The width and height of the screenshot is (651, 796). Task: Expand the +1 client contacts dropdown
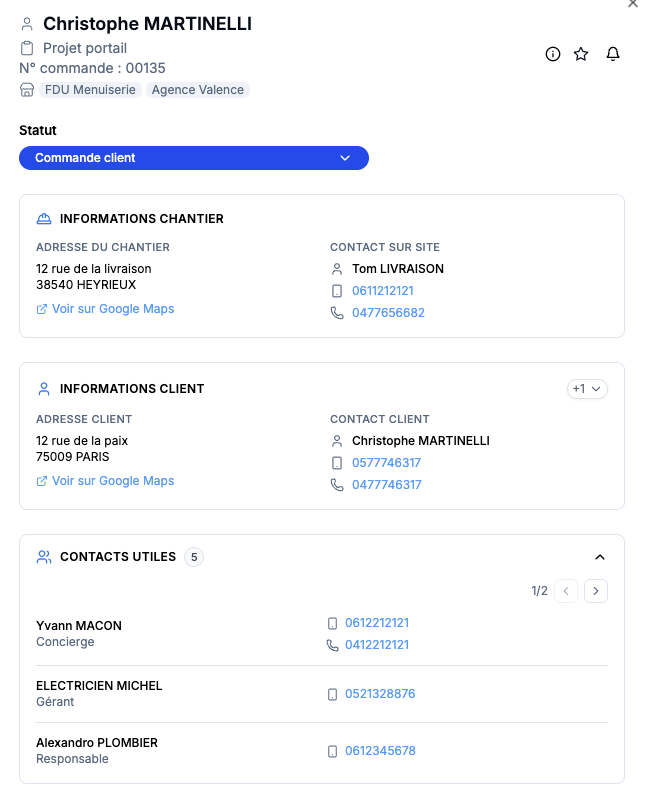(x=587, y=389)
